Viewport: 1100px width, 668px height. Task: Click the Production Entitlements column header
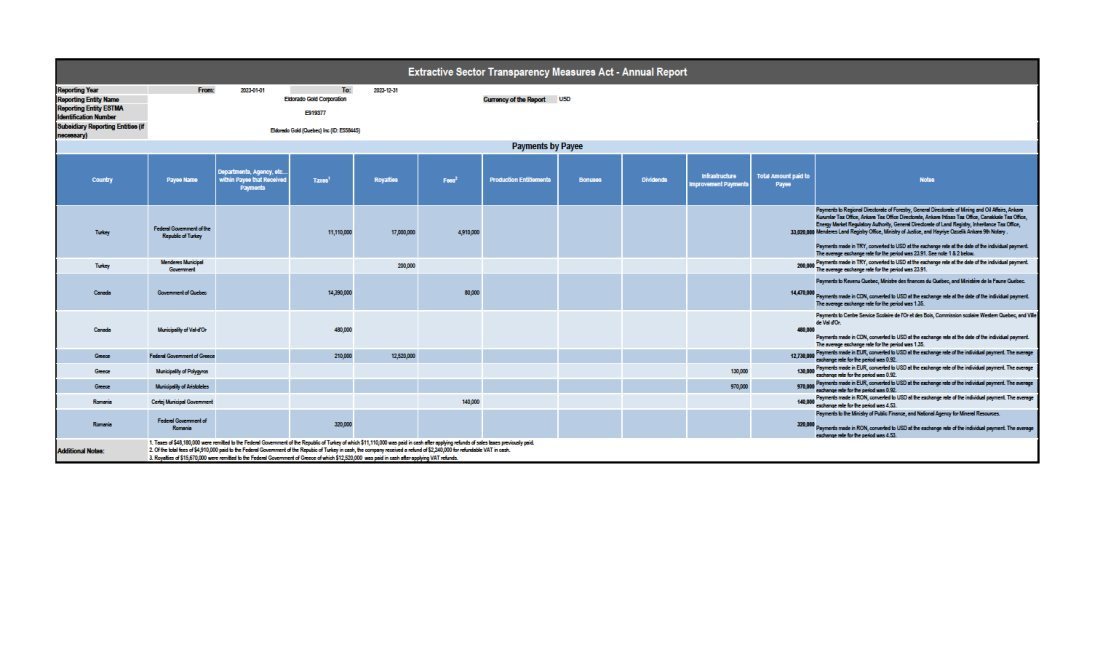coord(520,180)
